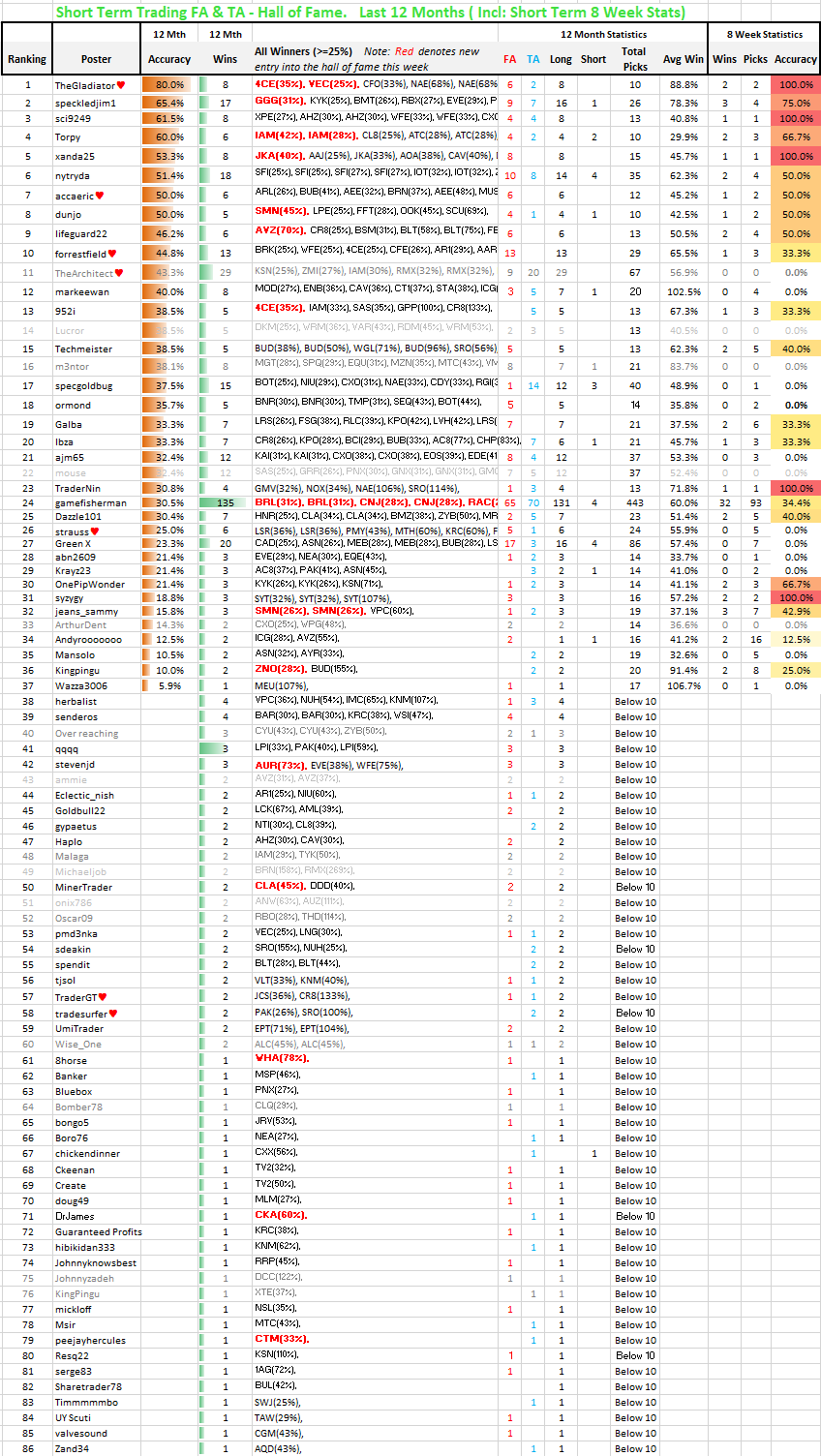Click poster name 'dunjo'
Viewport: 821px width, 1456px height.
(68, 215)
